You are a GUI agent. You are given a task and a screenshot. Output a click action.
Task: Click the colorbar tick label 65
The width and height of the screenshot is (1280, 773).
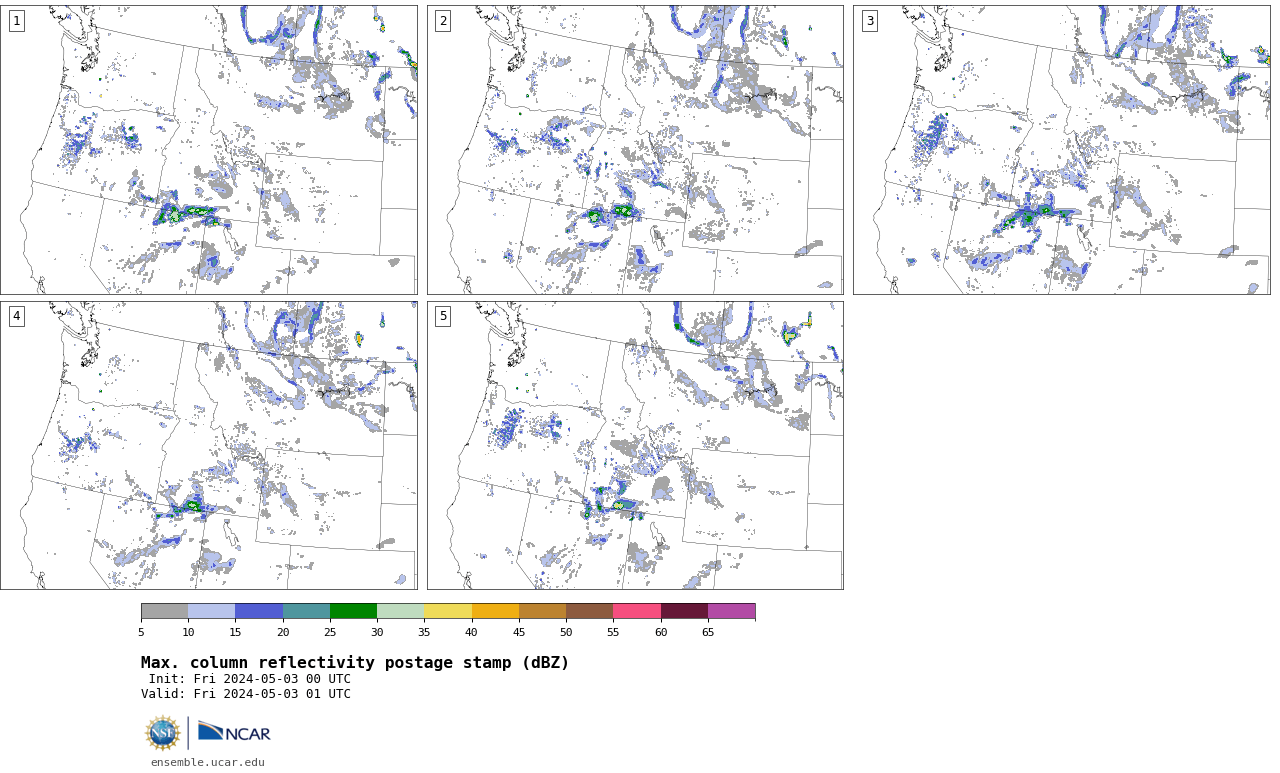[x=708, y=632]
